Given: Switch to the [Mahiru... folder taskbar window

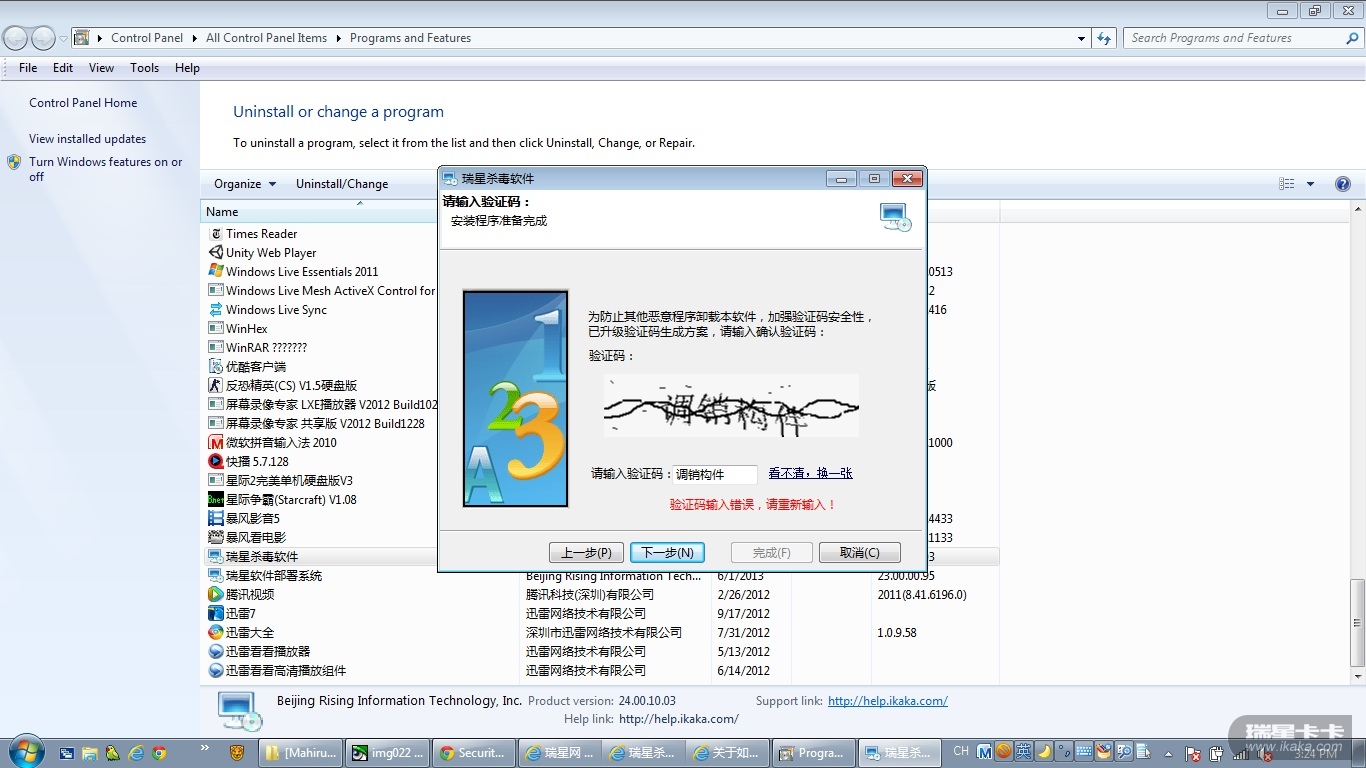Looking at the screenshot, I should (300, 753).
